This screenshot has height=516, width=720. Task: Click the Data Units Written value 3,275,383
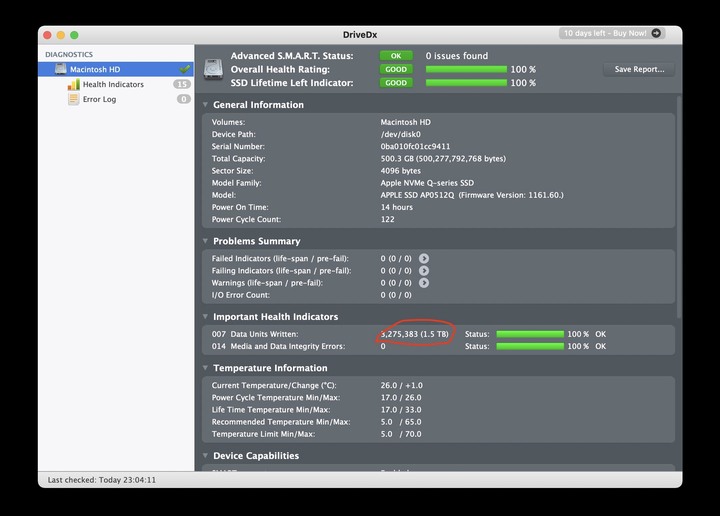click(x=415, y=334)
